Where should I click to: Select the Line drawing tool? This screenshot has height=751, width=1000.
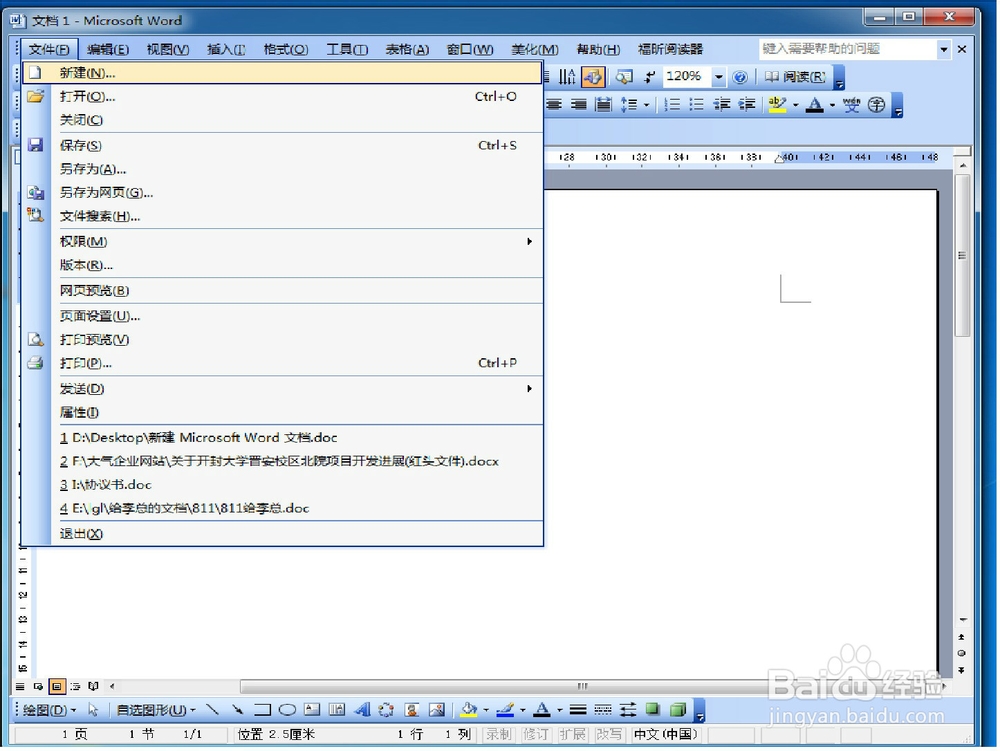point(212,710)
